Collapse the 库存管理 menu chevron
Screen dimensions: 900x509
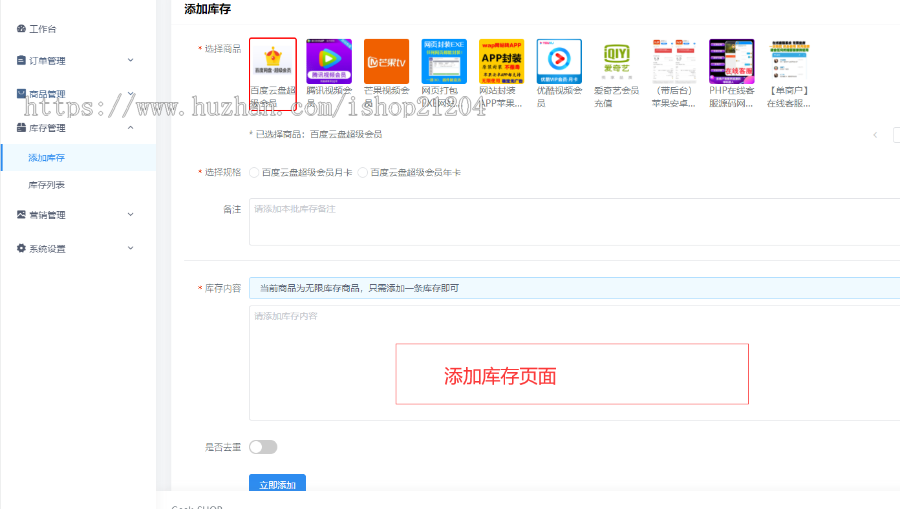pos(131,128)
